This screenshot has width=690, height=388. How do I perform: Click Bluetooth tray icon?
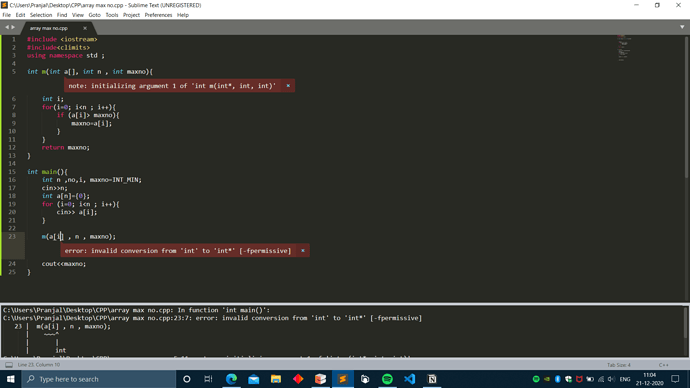(558, 379)
